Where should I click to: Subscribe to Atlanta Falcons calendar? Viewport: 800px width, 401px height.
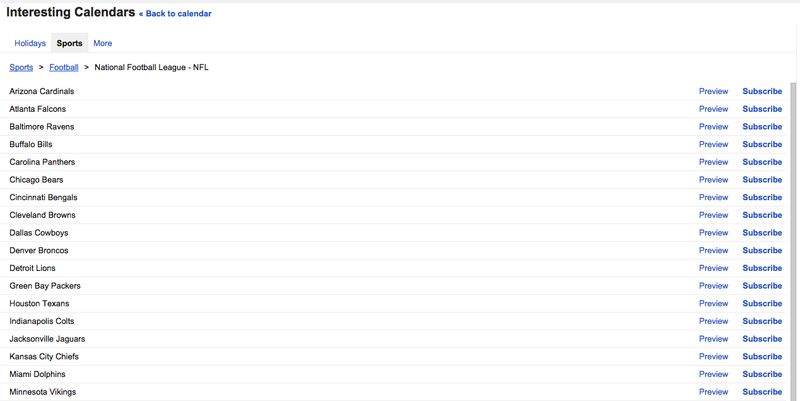[x=762, y=109]
